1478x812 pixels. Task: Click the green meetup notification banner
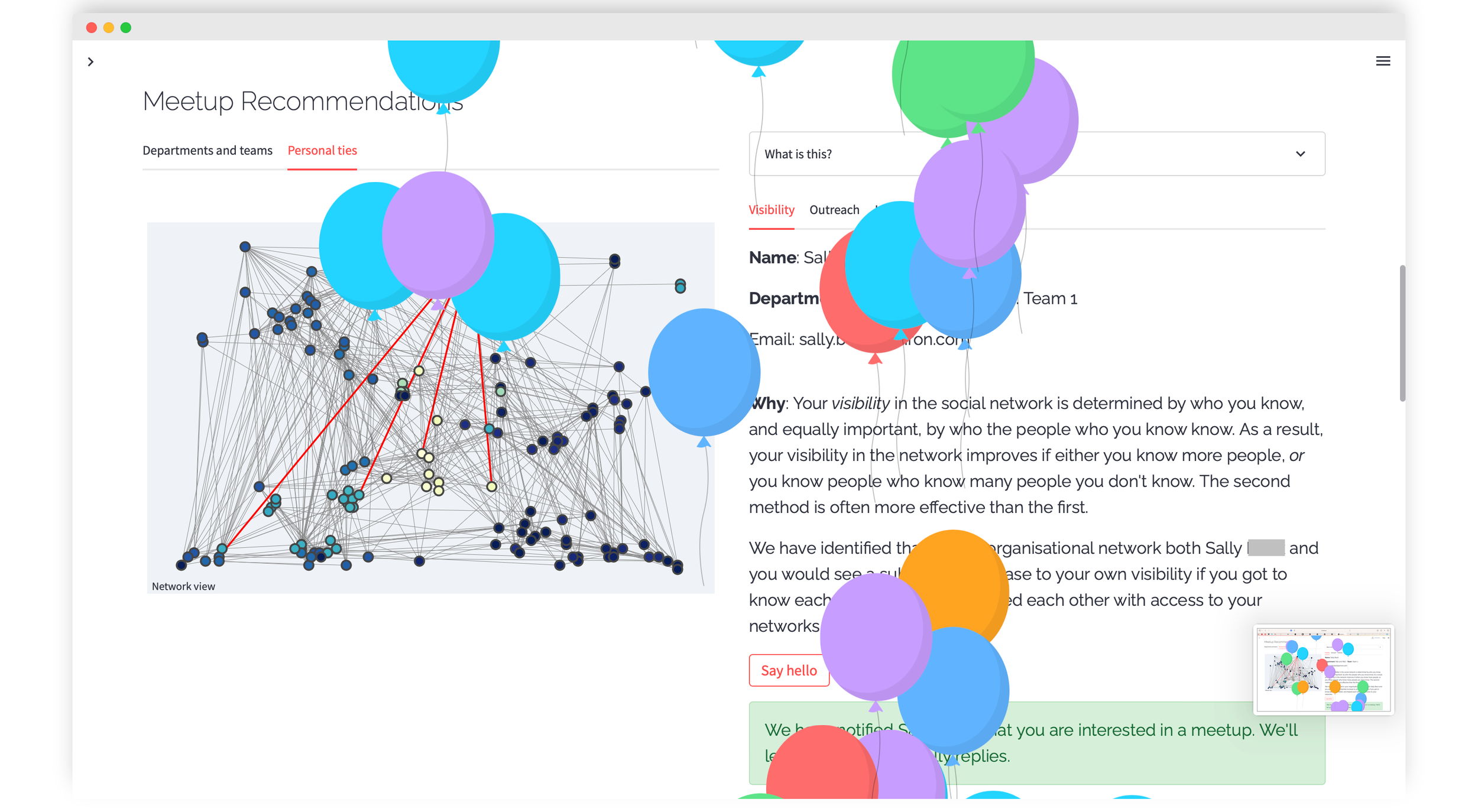tap(1153, 743)
